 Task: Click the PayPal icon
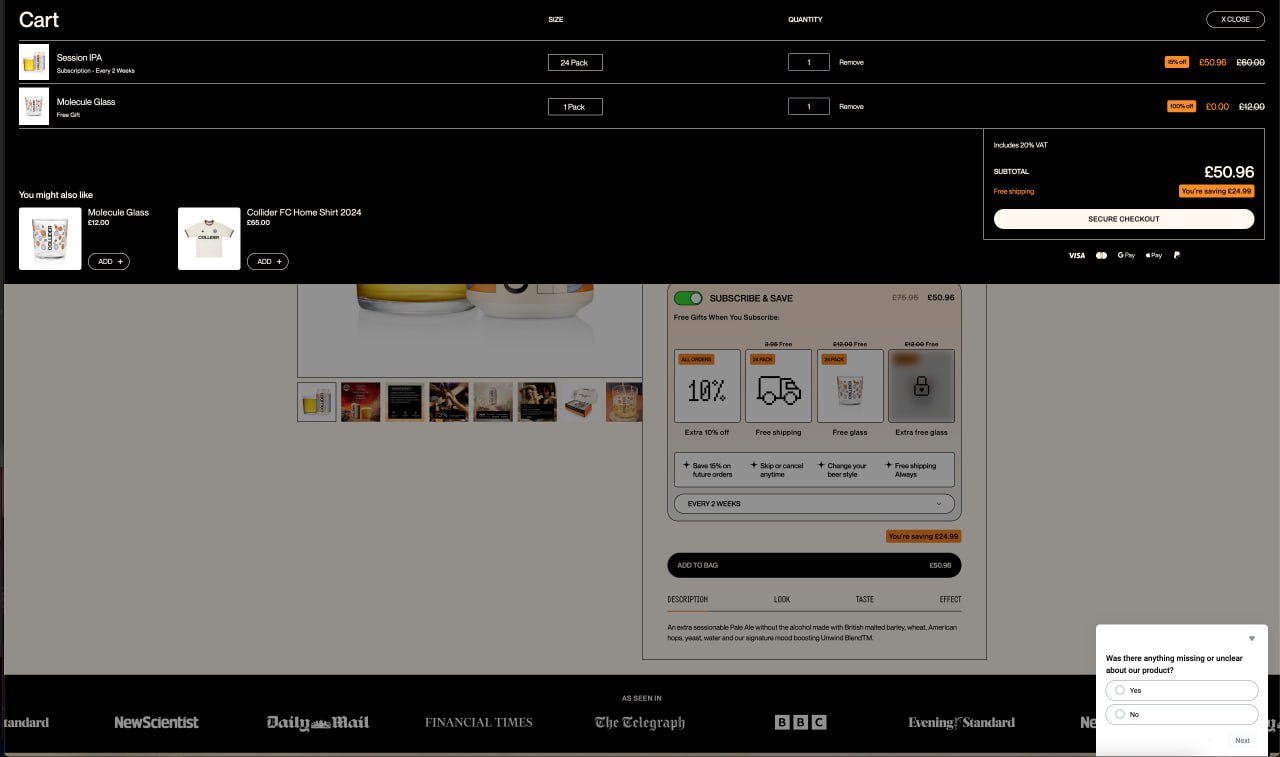click(1177, 256)
